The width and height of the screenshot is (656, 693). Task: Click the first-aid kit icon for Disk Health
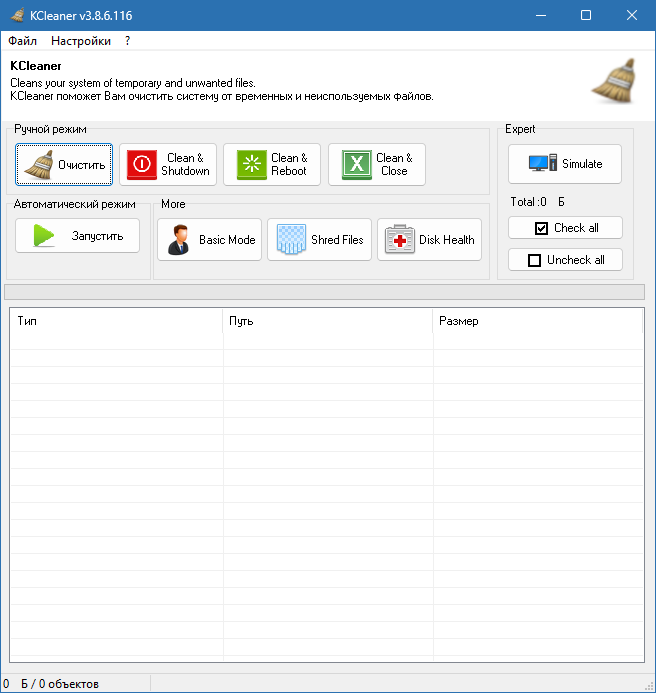(x=400, y=239)
